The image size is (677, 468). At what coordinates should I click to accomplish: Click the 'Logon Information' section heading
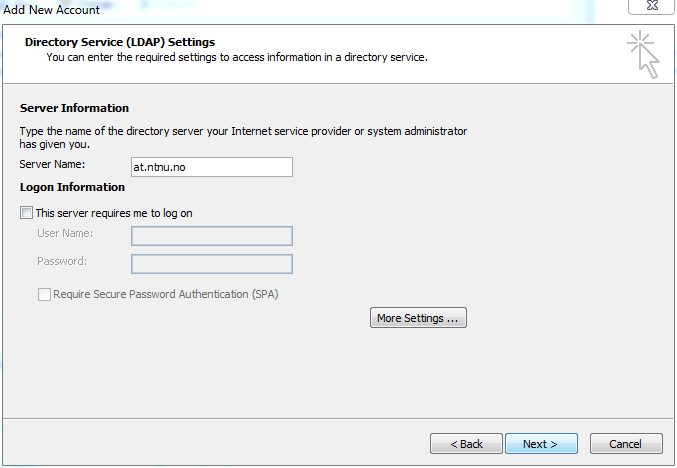point(72,187)
